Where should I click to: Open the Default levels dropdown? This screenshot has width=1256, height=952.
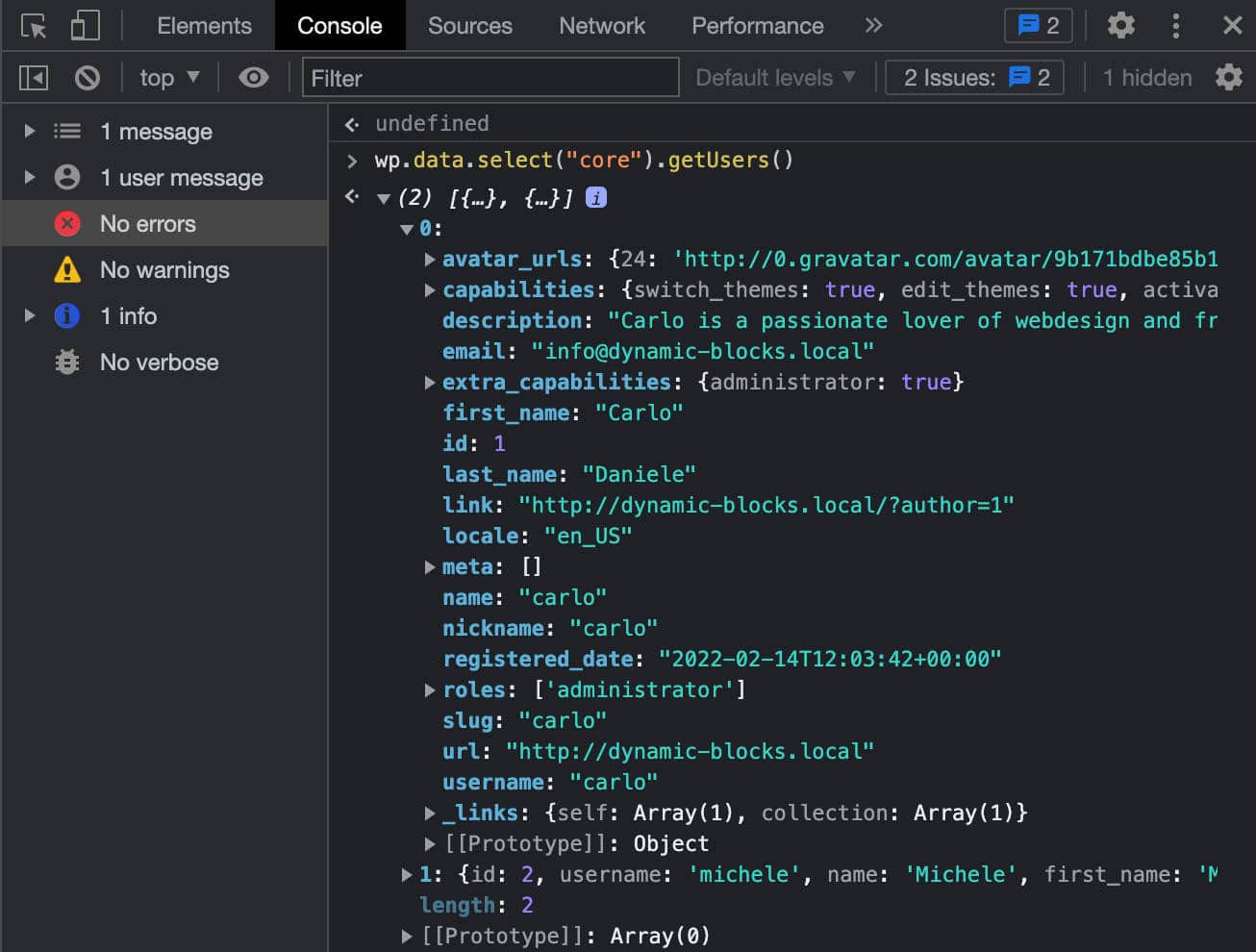click(x=774, y=77)
